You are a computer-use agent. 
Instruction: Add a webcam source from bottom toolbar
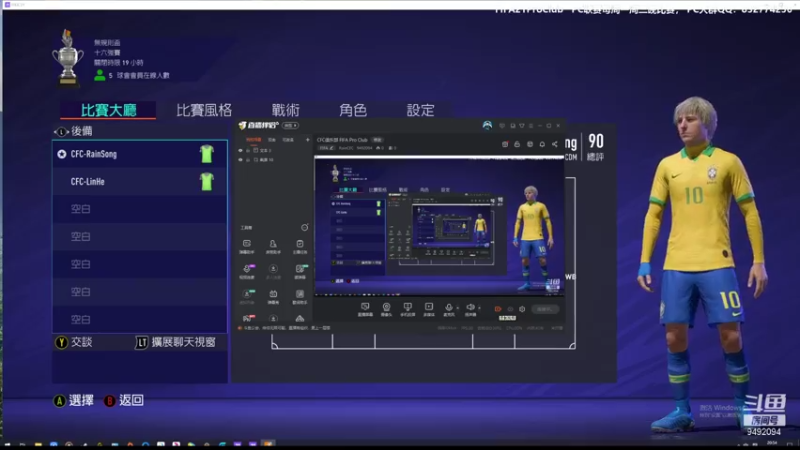(x=386, y=309)
